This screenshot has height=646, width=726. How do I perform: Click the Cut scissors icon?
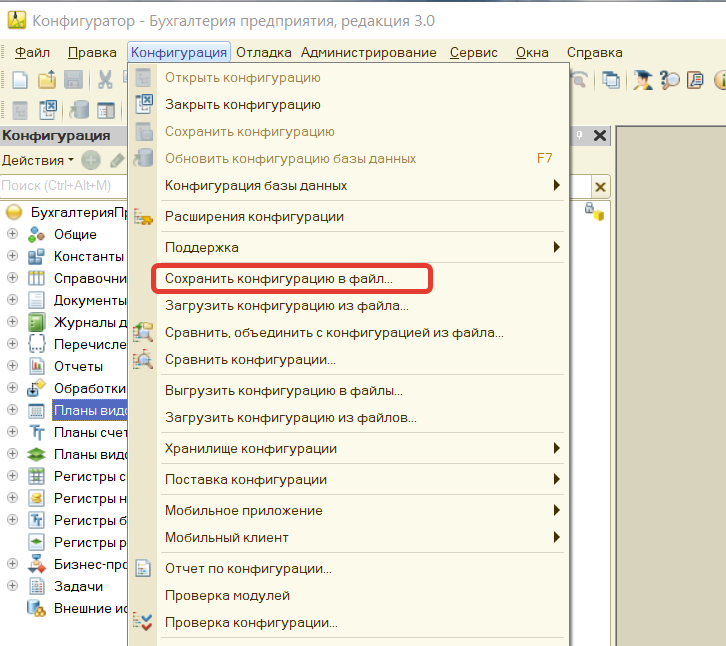pos(102,80)
